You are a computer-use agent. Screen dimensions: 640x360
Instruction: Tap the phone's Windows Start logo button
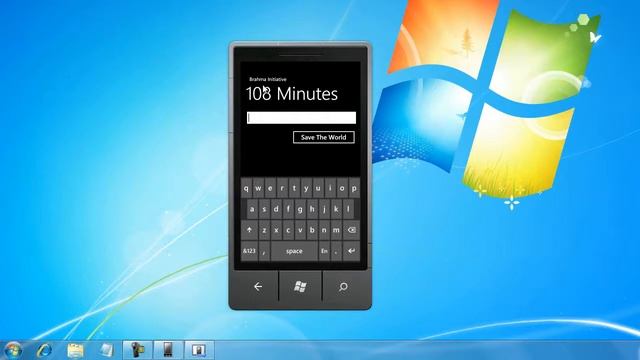(300, 287)
